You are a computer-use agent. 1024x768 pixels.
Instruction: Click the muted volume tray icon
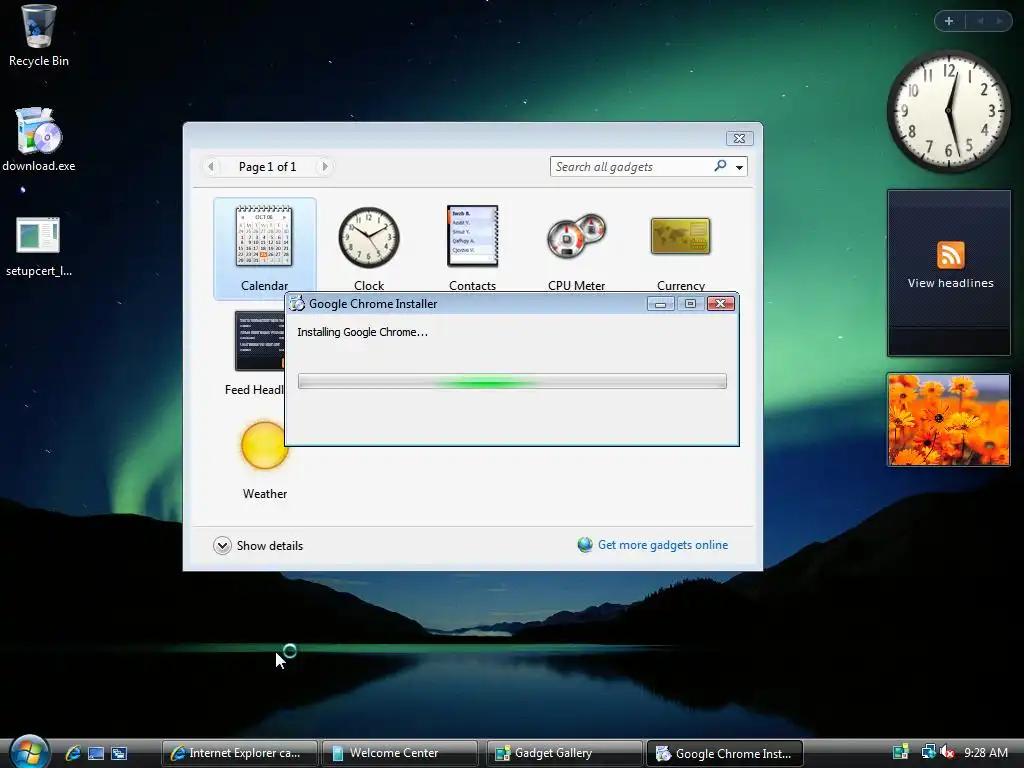tap(947, 752)
